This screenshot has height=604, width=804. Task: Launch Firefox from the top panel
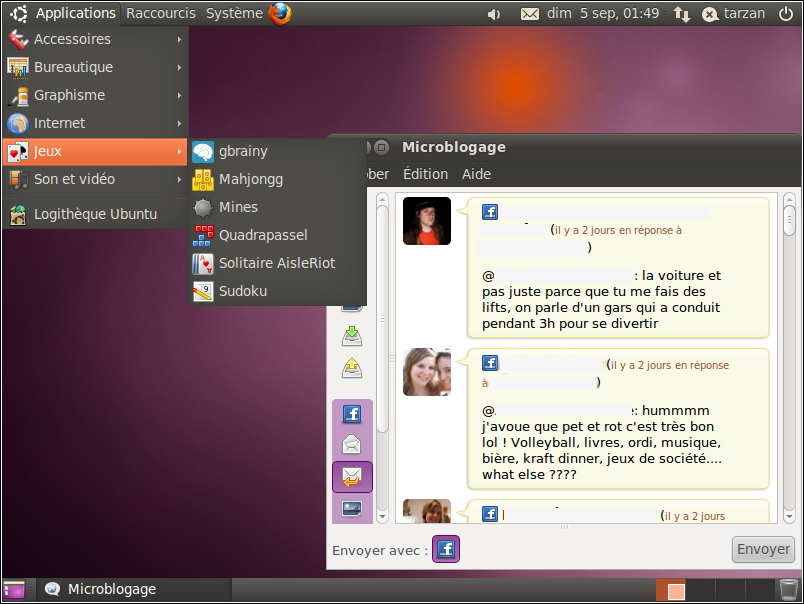pyautogui.click(x=280, y=13)
